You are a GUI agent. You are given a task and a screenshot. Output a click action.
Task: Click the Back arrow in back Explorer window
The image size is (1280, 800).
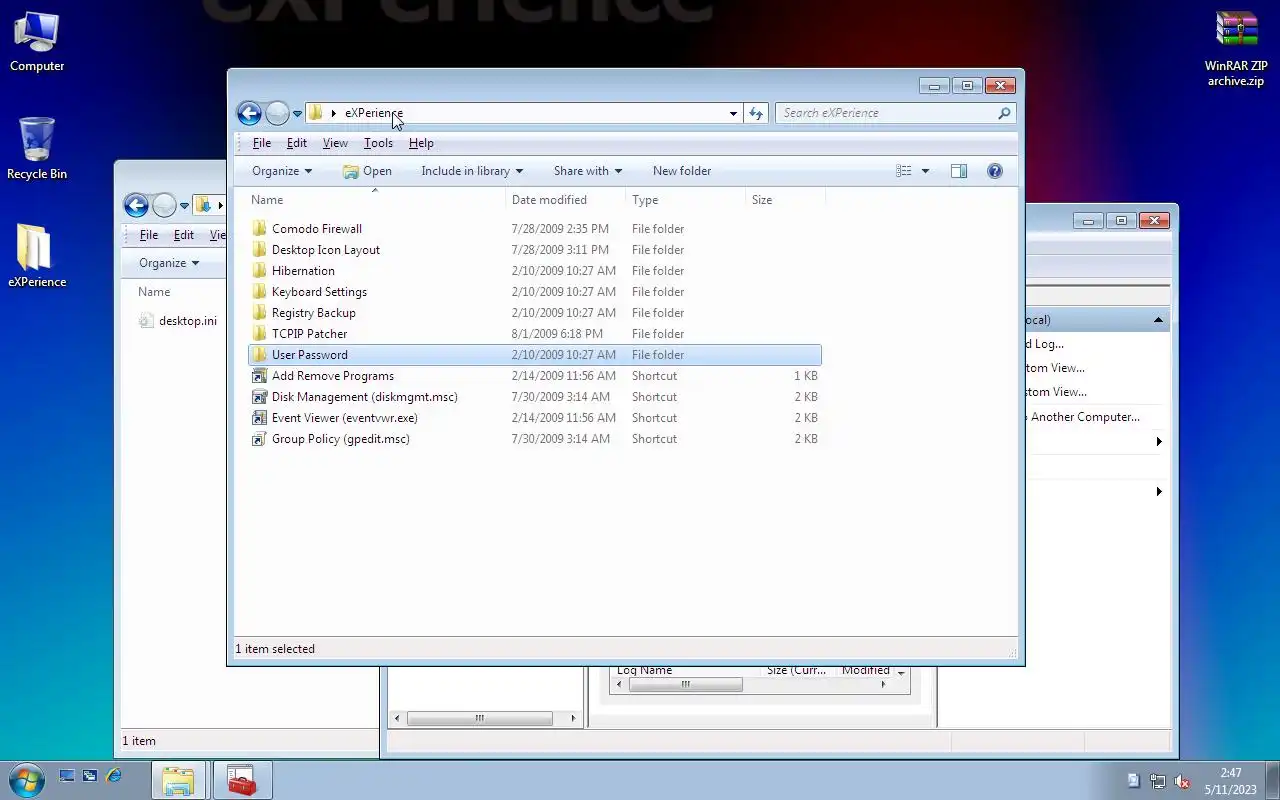(x=136, y=206)
